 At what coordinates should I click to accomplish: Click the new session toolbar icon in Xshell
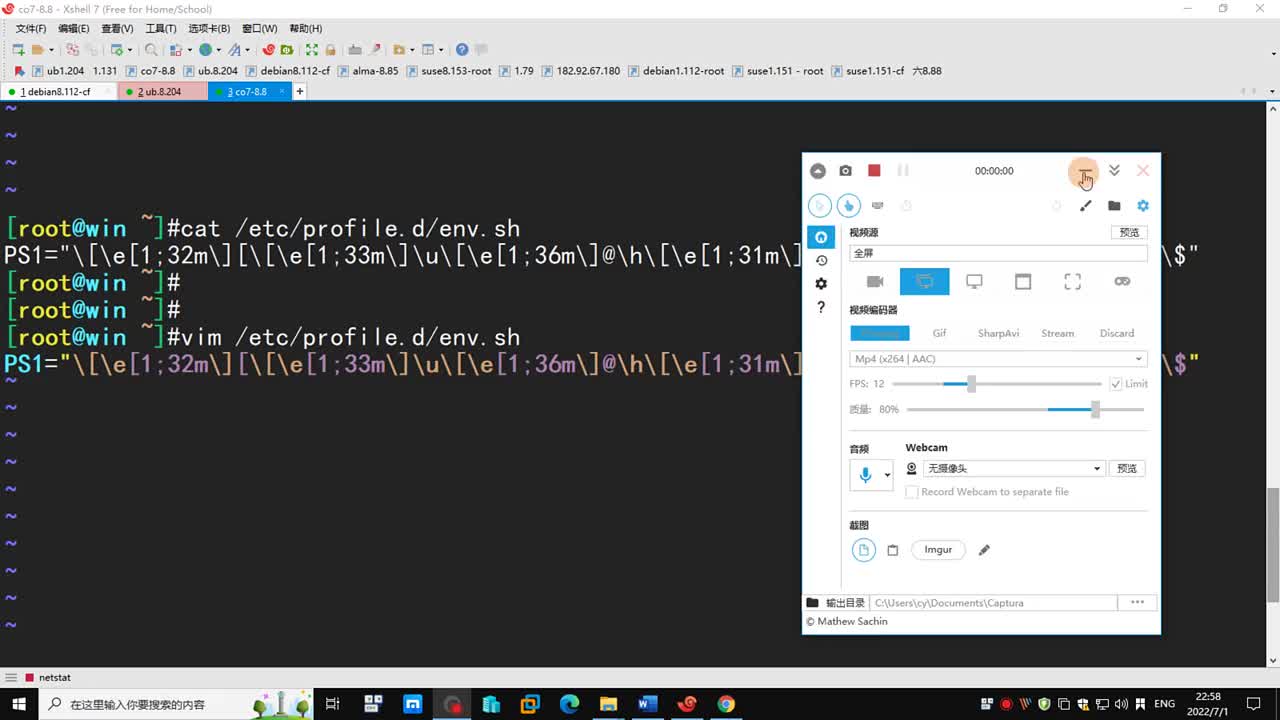pyautogui.click(x=20, y=49)
